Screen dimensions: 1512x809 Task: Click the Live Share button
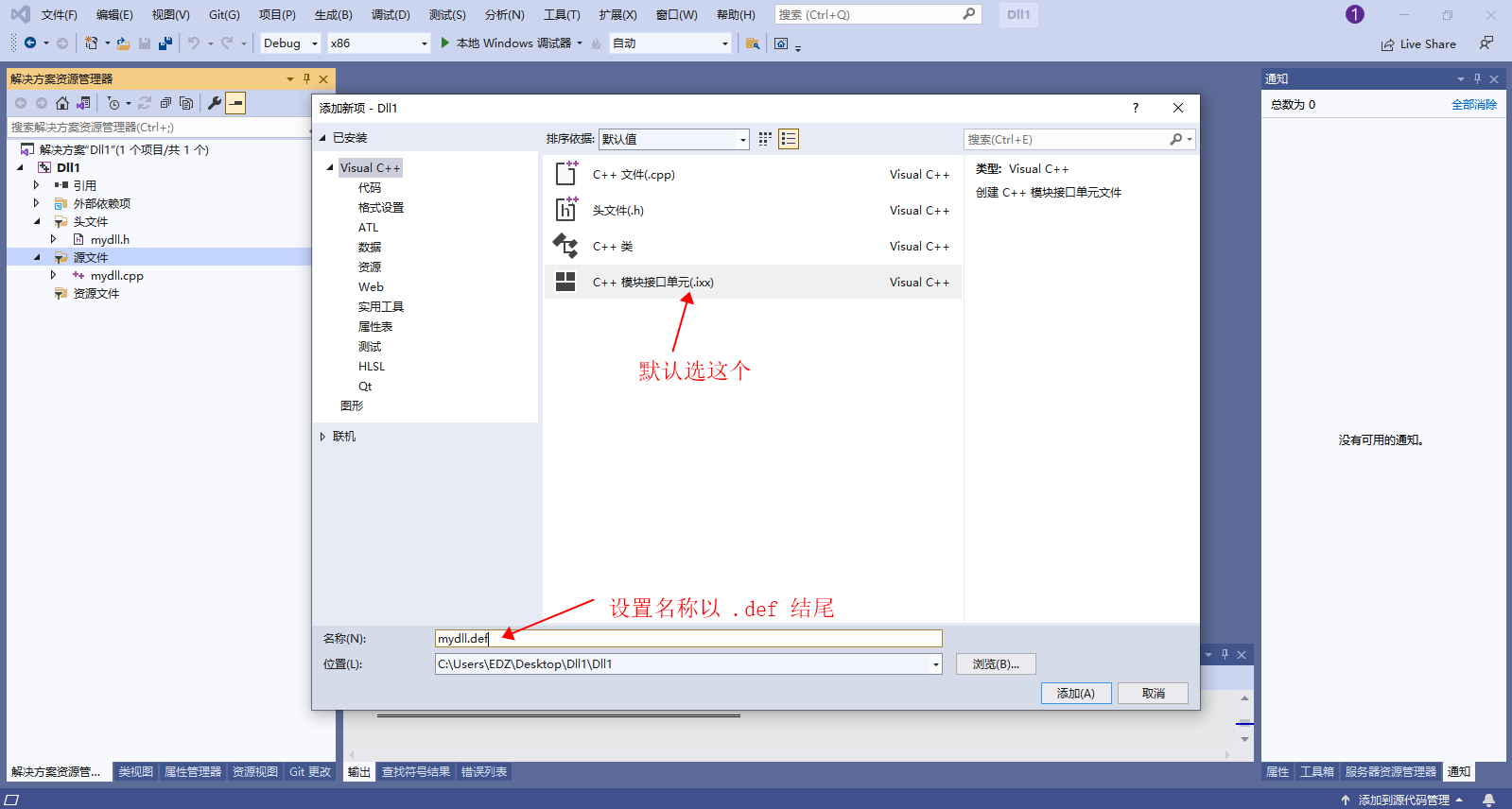coord(1418,44)
